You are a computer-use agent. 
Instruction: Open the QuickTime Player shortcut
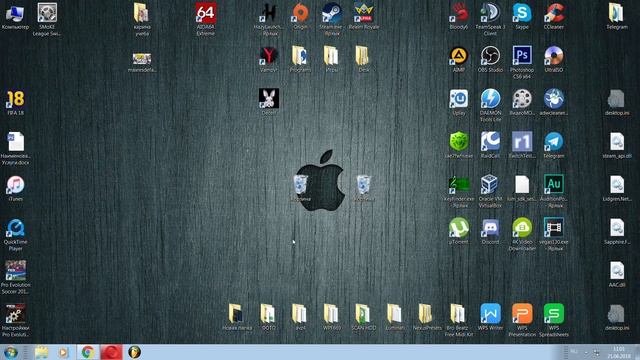click(16, 228)
